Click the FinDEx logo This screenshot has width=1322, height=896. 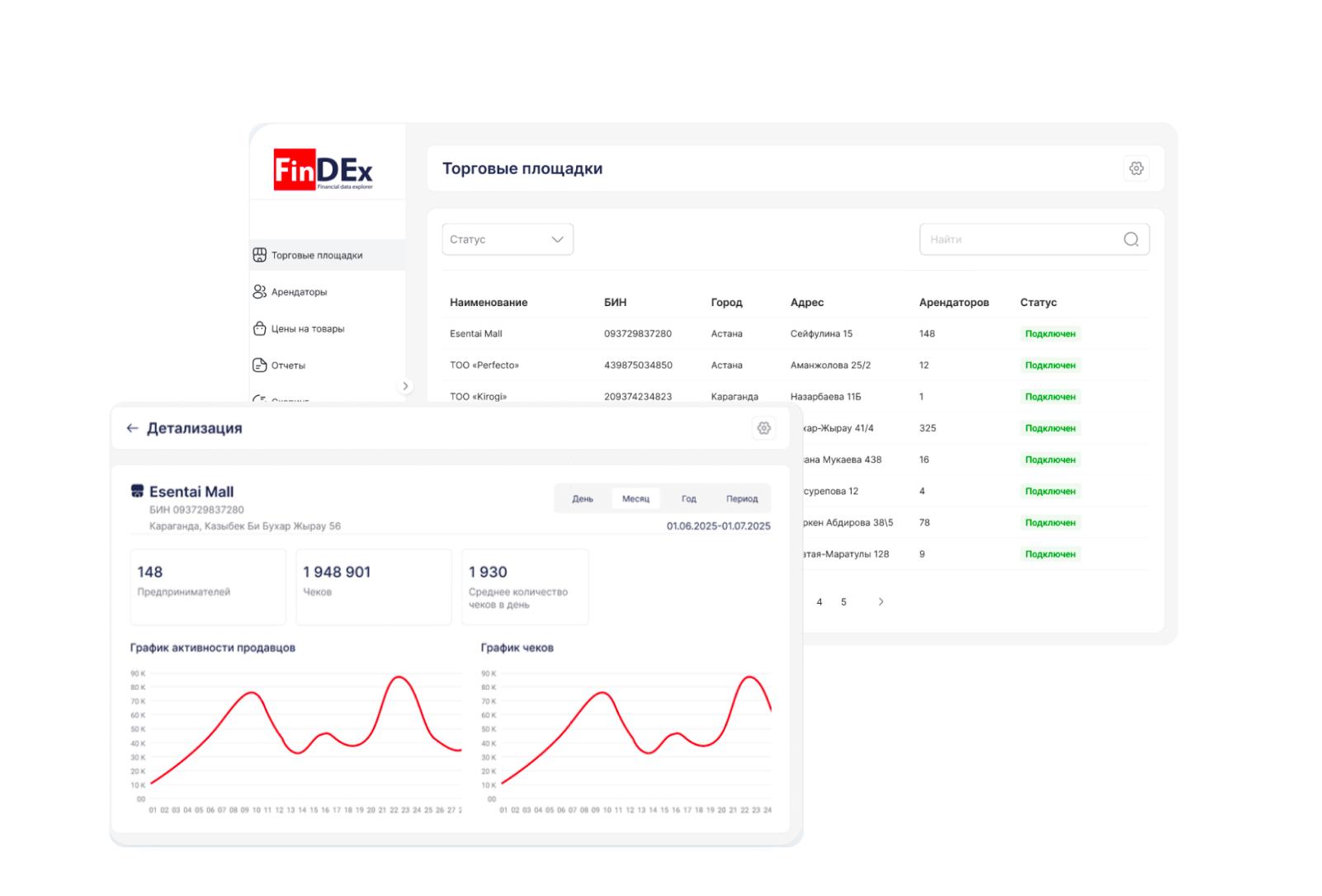(x=323, y=169)
